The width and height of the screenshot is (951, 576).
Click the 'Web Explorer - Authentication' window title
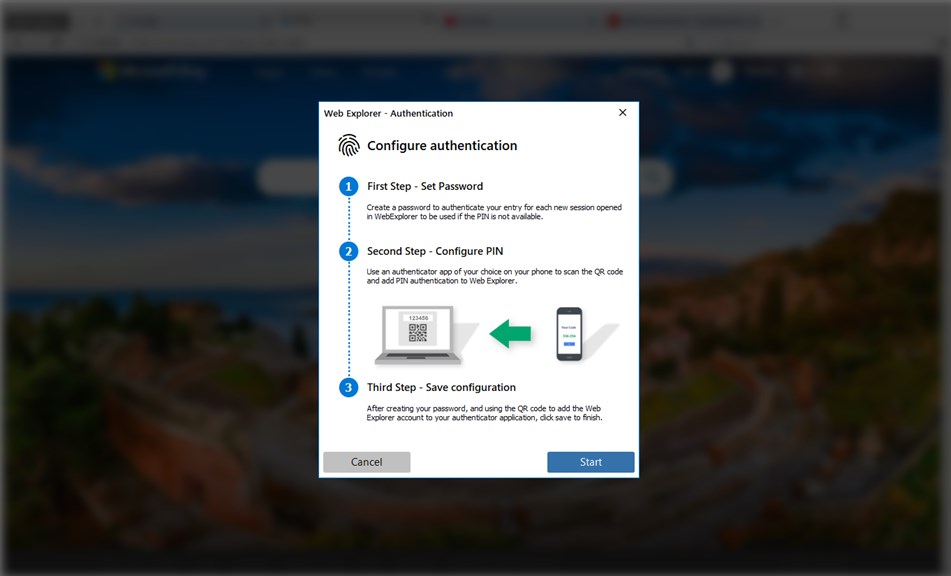pos(388,113)
